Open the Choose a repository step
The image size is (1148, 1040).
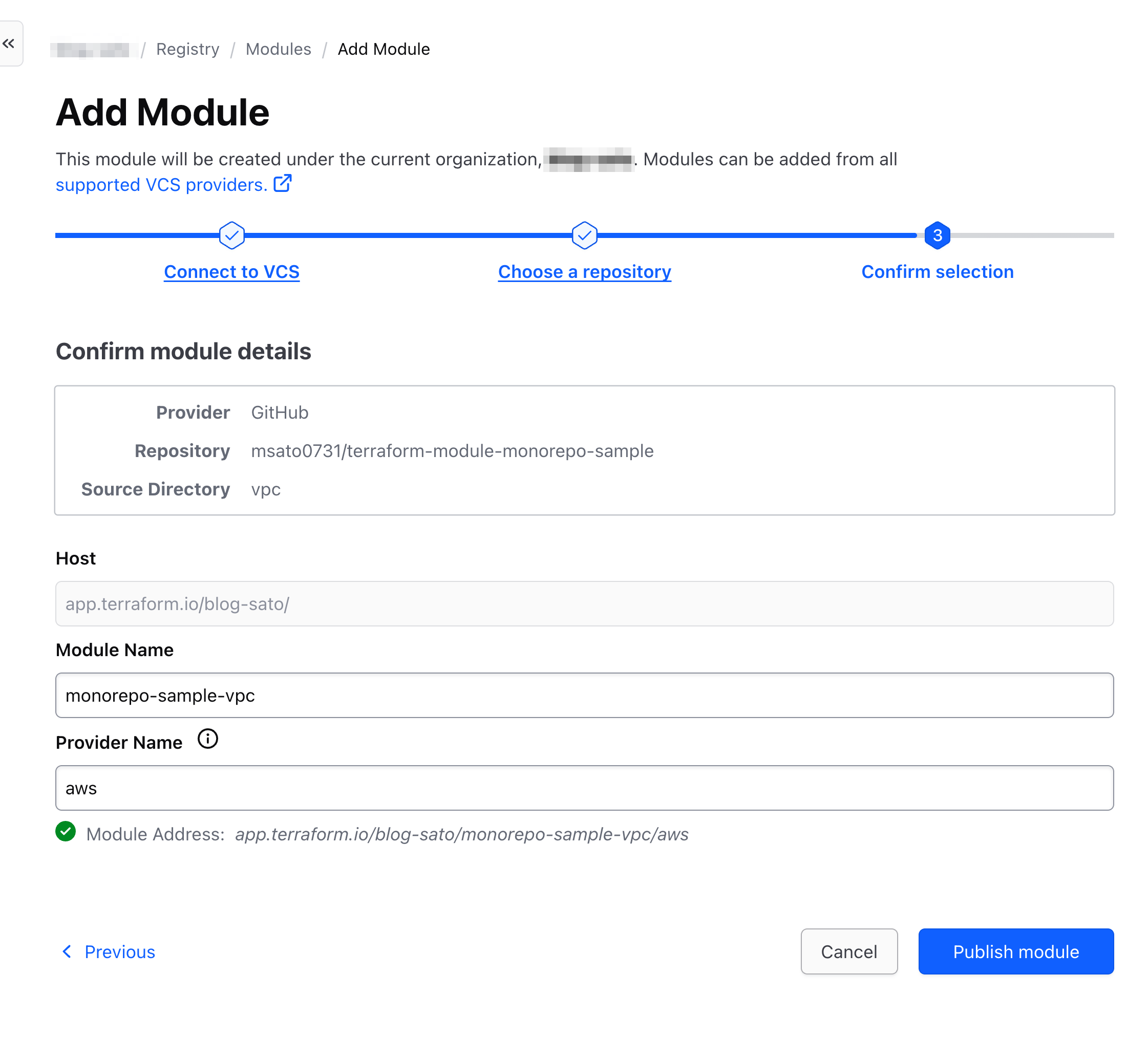(584, 272)
